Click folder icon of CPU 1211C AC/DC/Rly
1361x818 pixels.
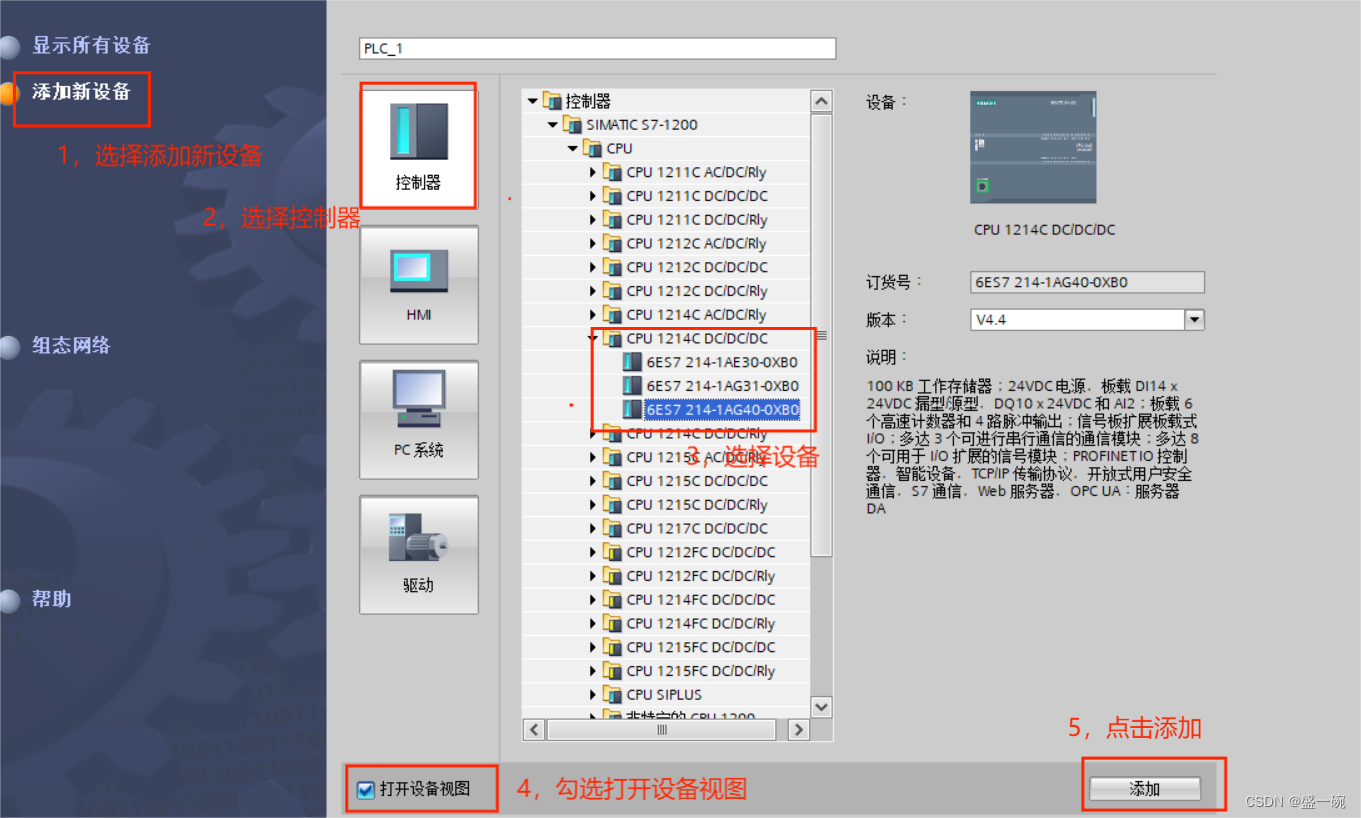click(x=612, y=172)
